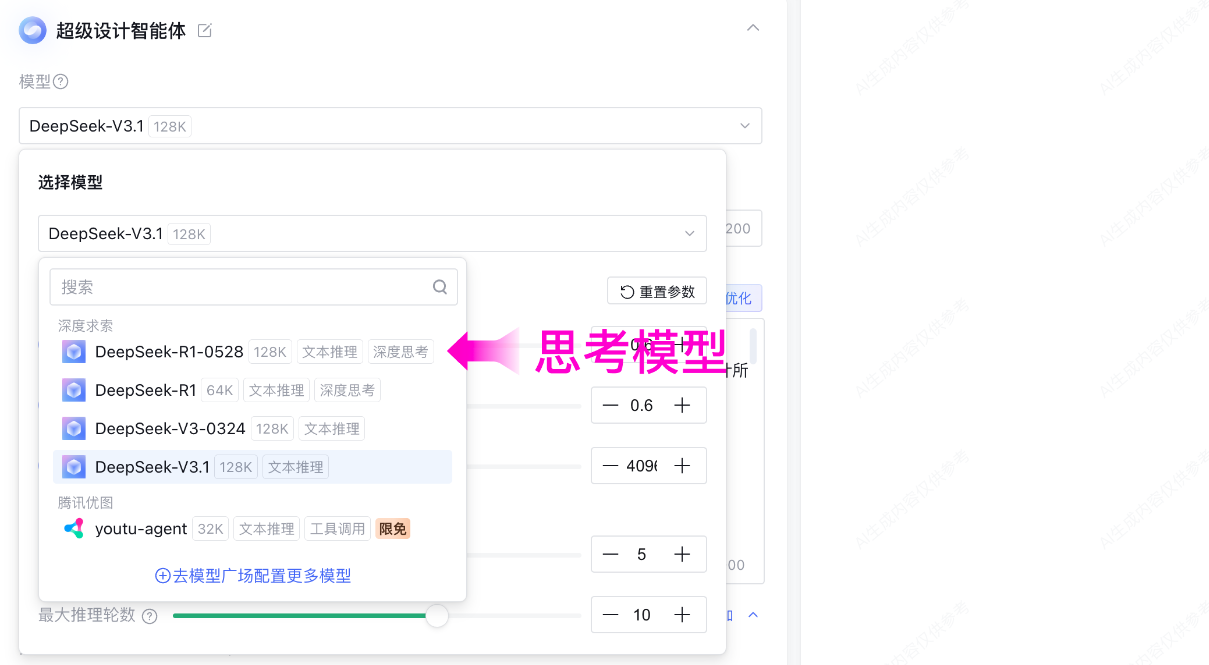Click the DeepSeek-R1-0528 model logo icon
The height and width of the screenshot is (665, 1209).
(x=72, y=351)
